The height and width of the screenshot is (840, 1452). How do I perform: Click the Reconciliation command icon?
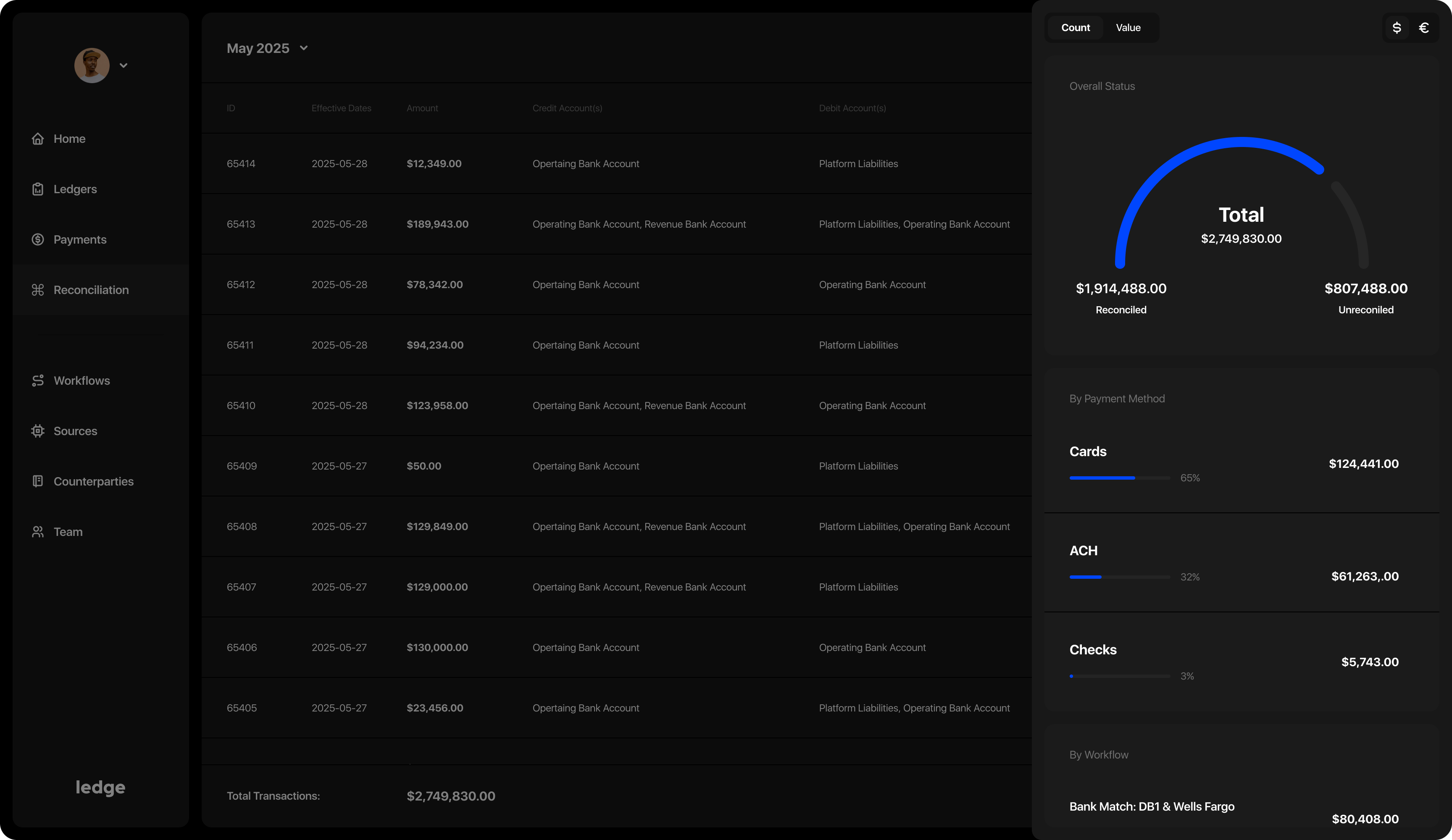(38, 290)
